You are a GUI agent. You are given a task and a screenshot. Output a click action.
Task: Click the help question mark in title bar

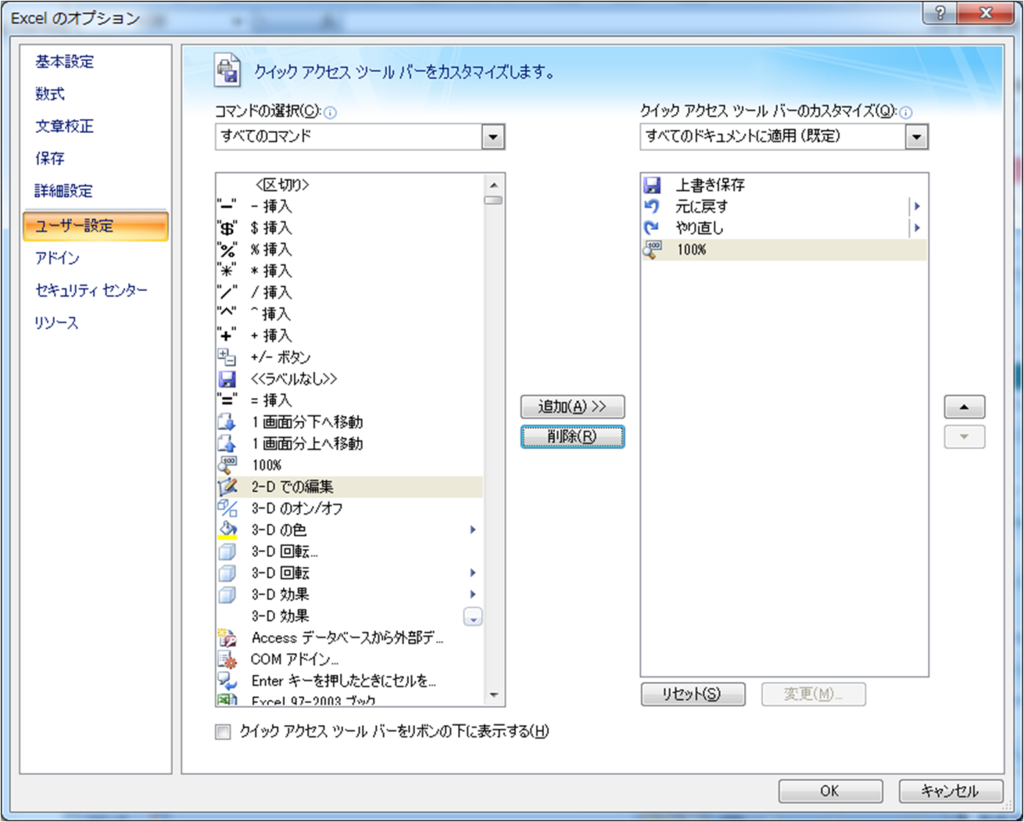pyautogui.click(x=940, y=13)
